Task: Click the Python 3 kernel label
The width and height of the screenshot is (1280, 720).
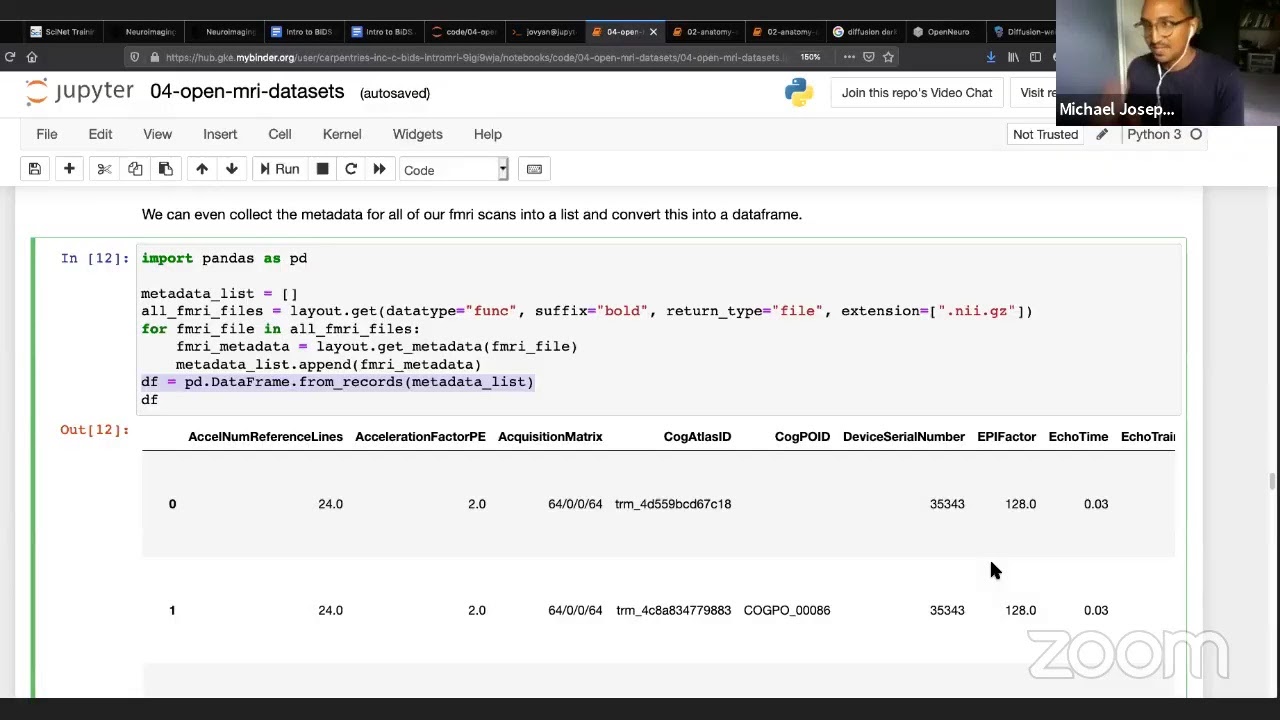Action: 1154,134
